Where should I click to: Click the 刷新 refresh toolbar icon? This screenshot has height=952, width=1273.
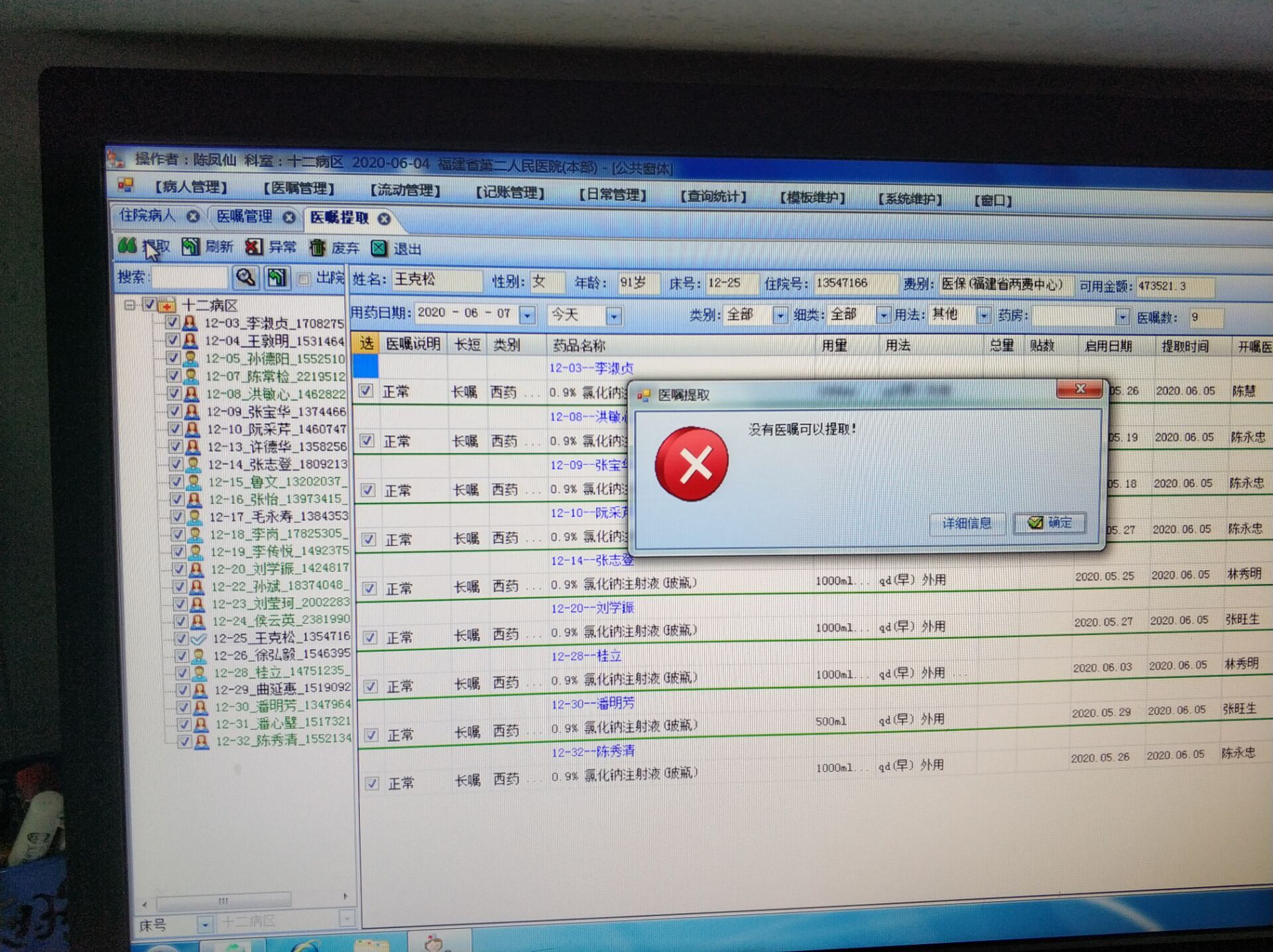pos(191,247)
